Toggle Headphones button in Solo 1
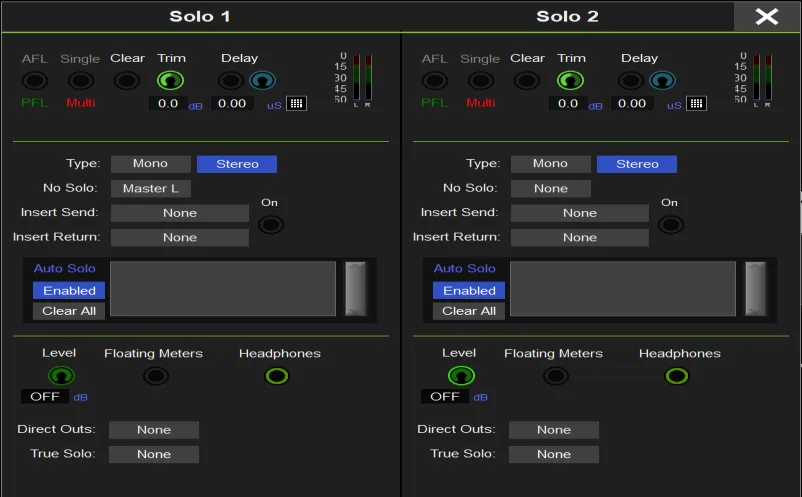The image size is (802, 497). coord(277,376)
